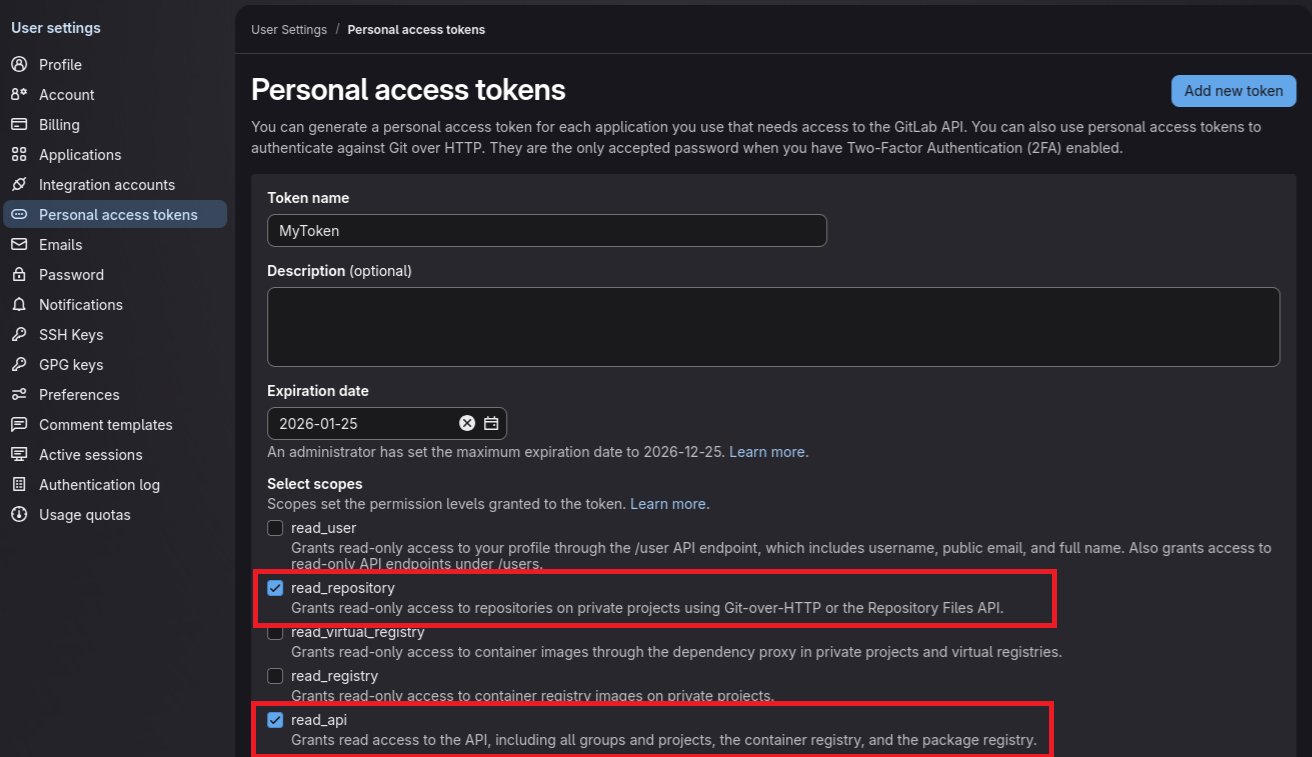The image size is (1312, 757).
Task: Click the Emails envelope icon
Action: pos(19,244)
